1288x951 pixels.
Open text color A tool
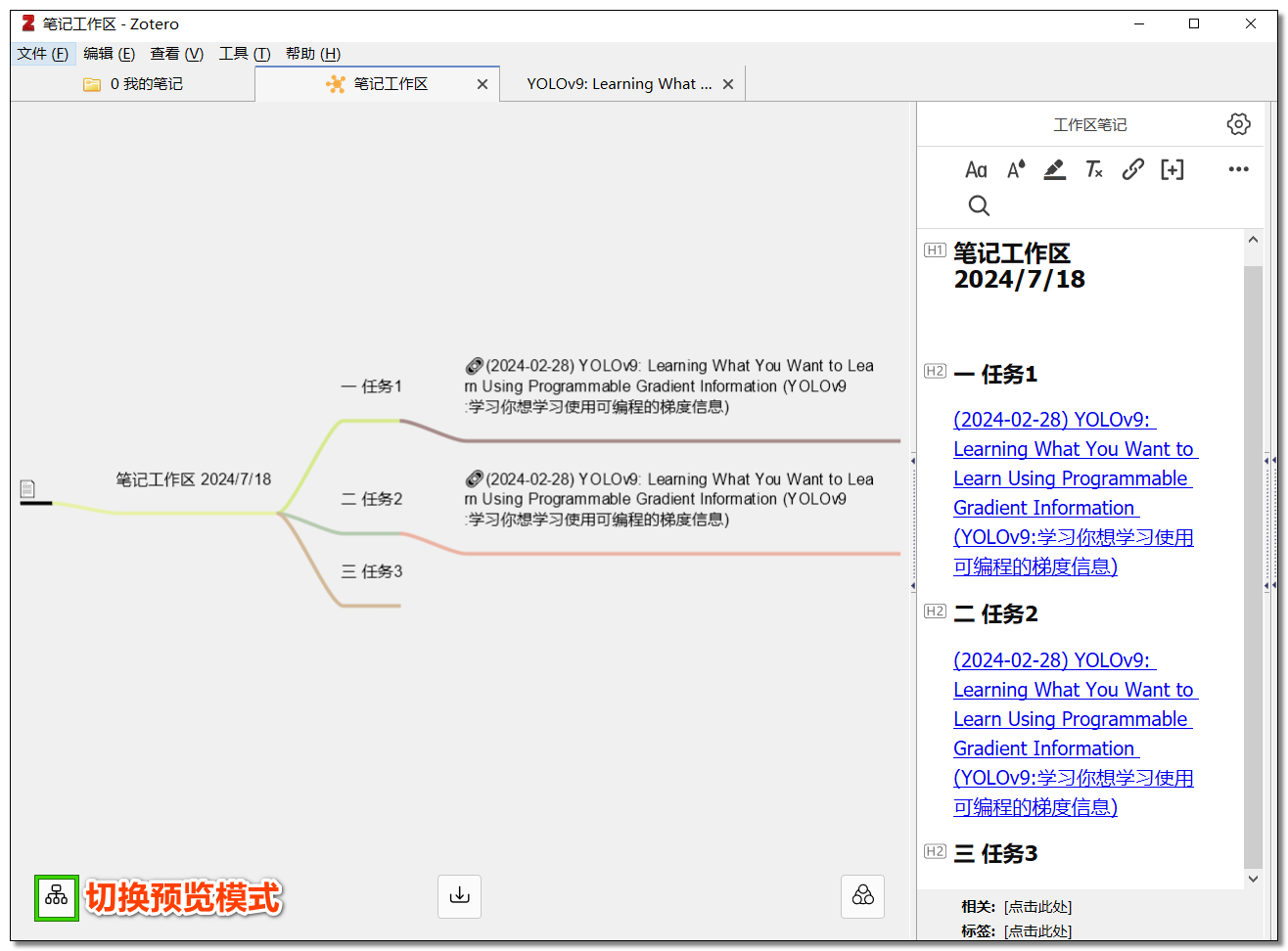(x=1016, y=169)
